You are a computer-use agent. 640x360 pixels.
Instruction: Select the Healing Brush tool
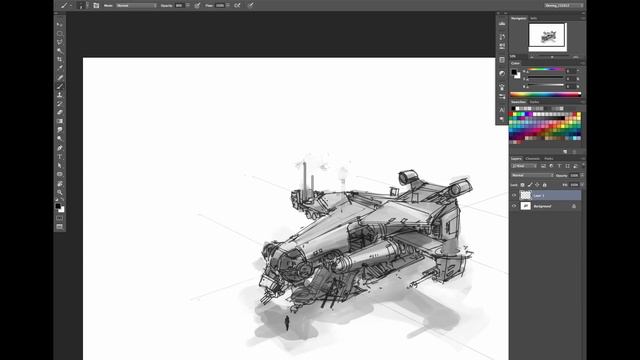coord(60,77)
